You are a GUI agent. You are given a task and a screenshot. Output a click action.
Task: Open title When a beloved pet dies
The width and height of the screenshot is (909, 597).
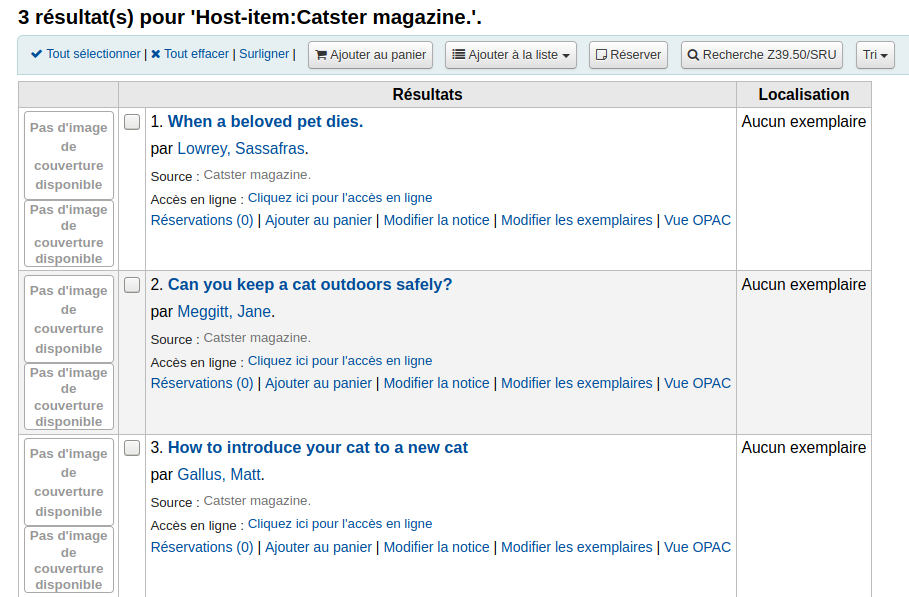(266, 122)
